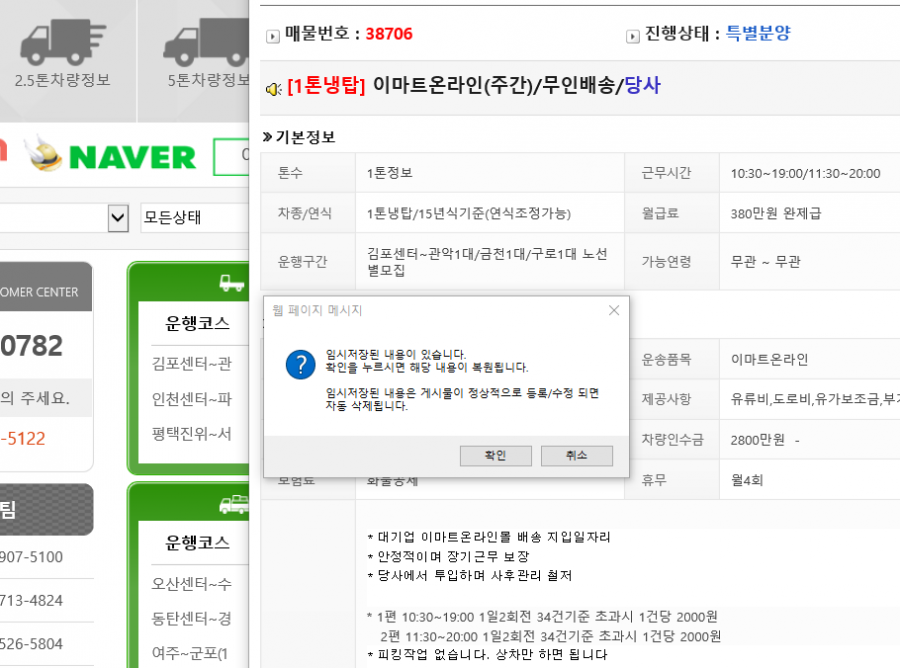Screen dimensions: 900x668
Task: Click the truck icon above the 김포센터 course card
Action: 231,282
